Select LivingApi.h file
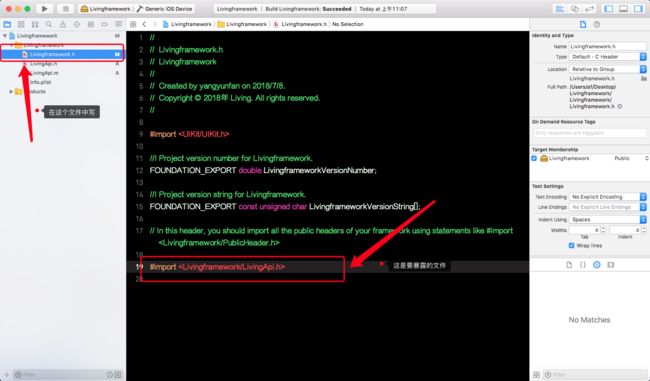Image resolution: width=650 pixels, height=381 pixels. coord(44,64)
